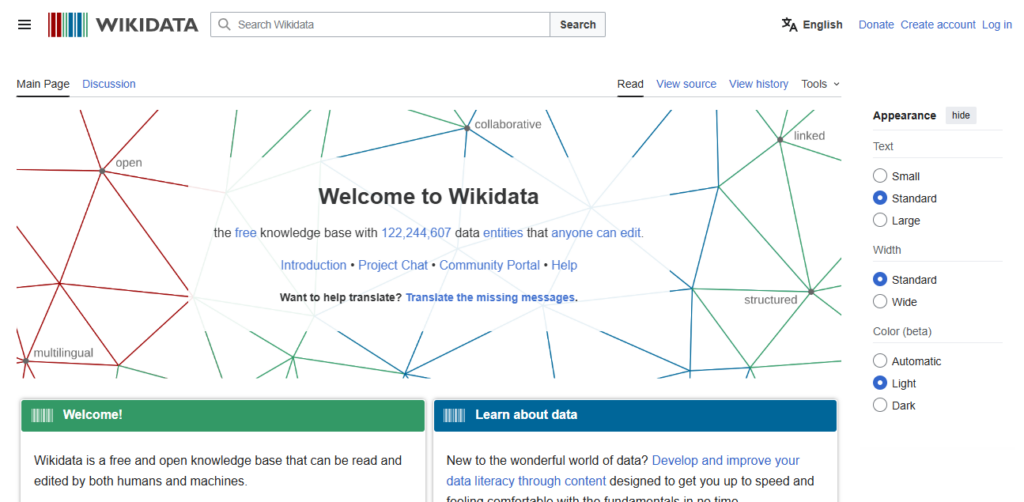Click the 'open' node label
The height and width of the screenshot is (502, 1024).
(x=129, y=163)
